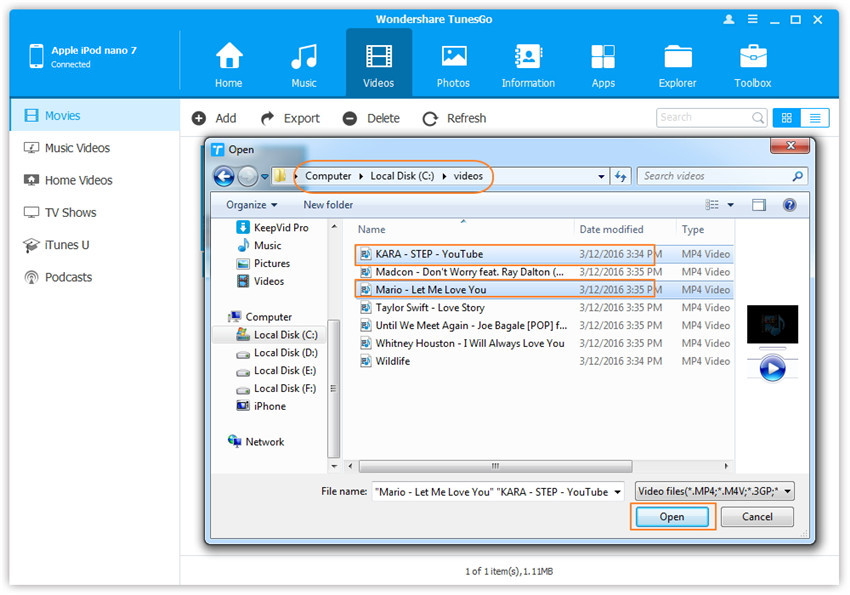
Task: Open the Explorer folder icon
Action: 677,57
